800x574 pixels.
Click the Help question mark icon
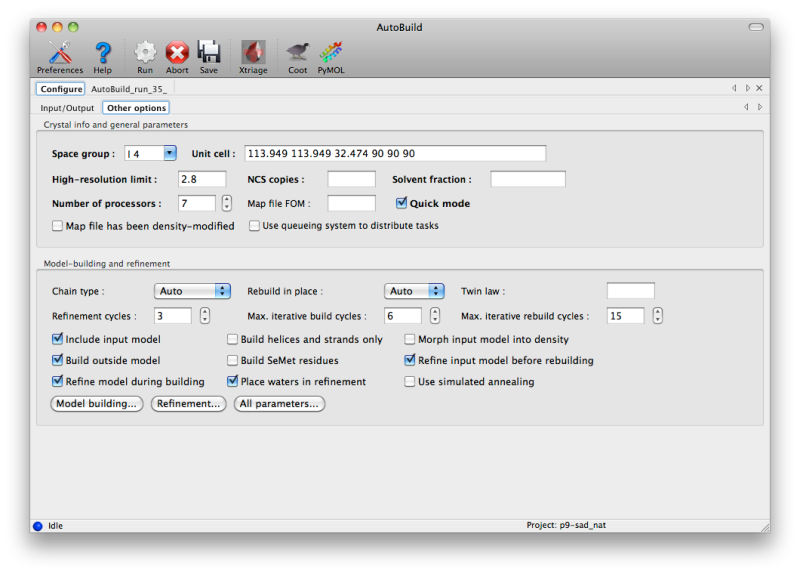(102, 57)
